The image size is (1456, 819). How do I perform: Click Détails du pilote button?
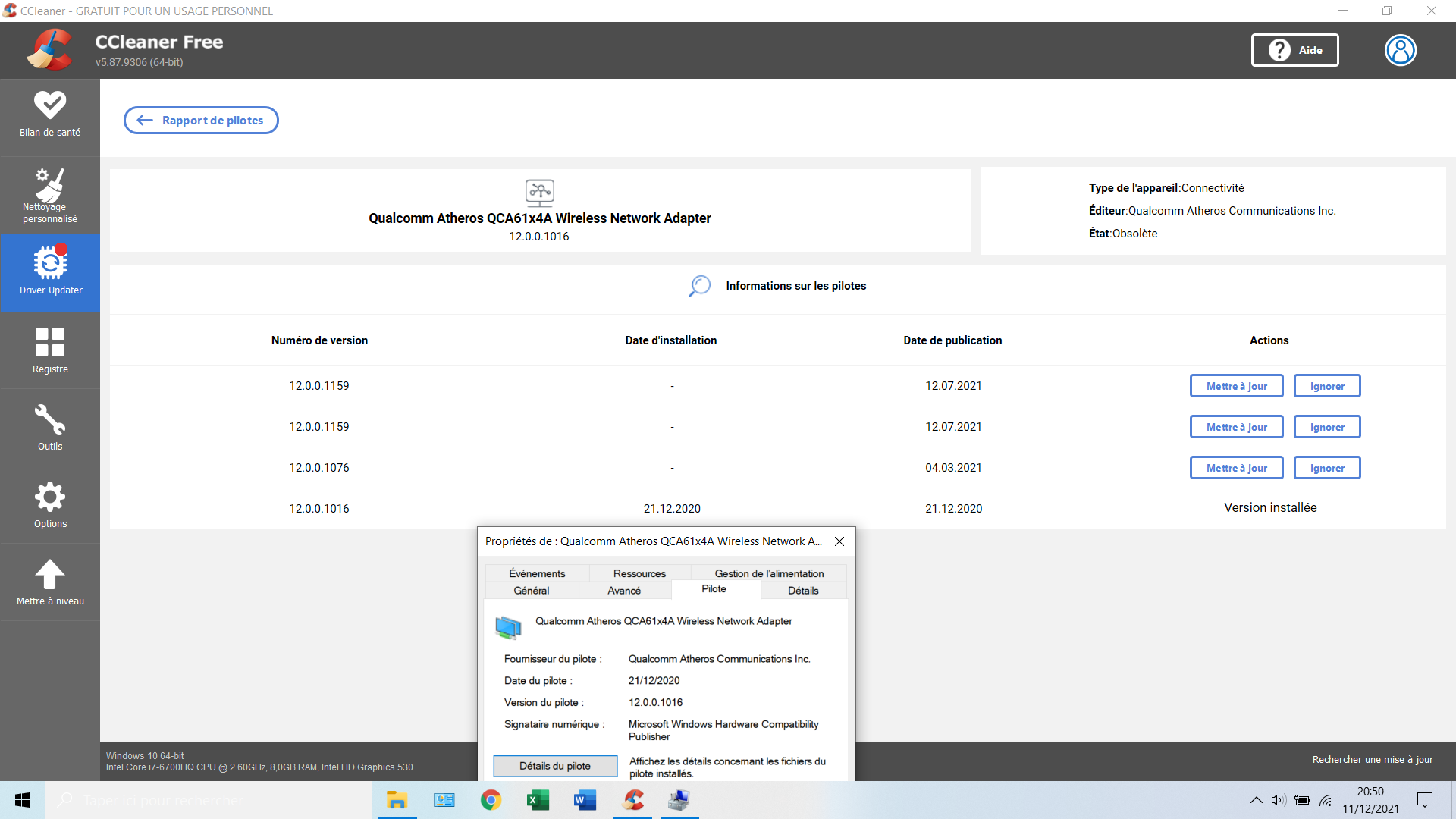pyautogui.click(x=555, y=767)
